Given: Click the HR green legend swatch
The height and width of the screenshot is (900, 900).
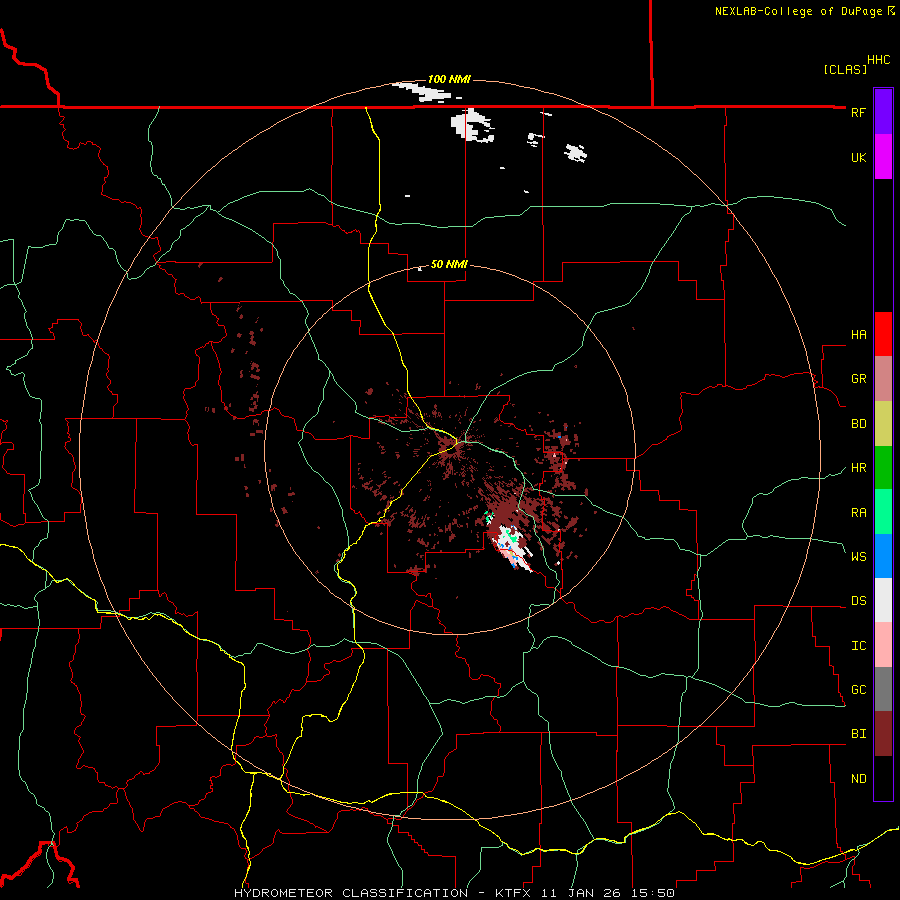Looking at the screenshot, I should tap(883, 468).
